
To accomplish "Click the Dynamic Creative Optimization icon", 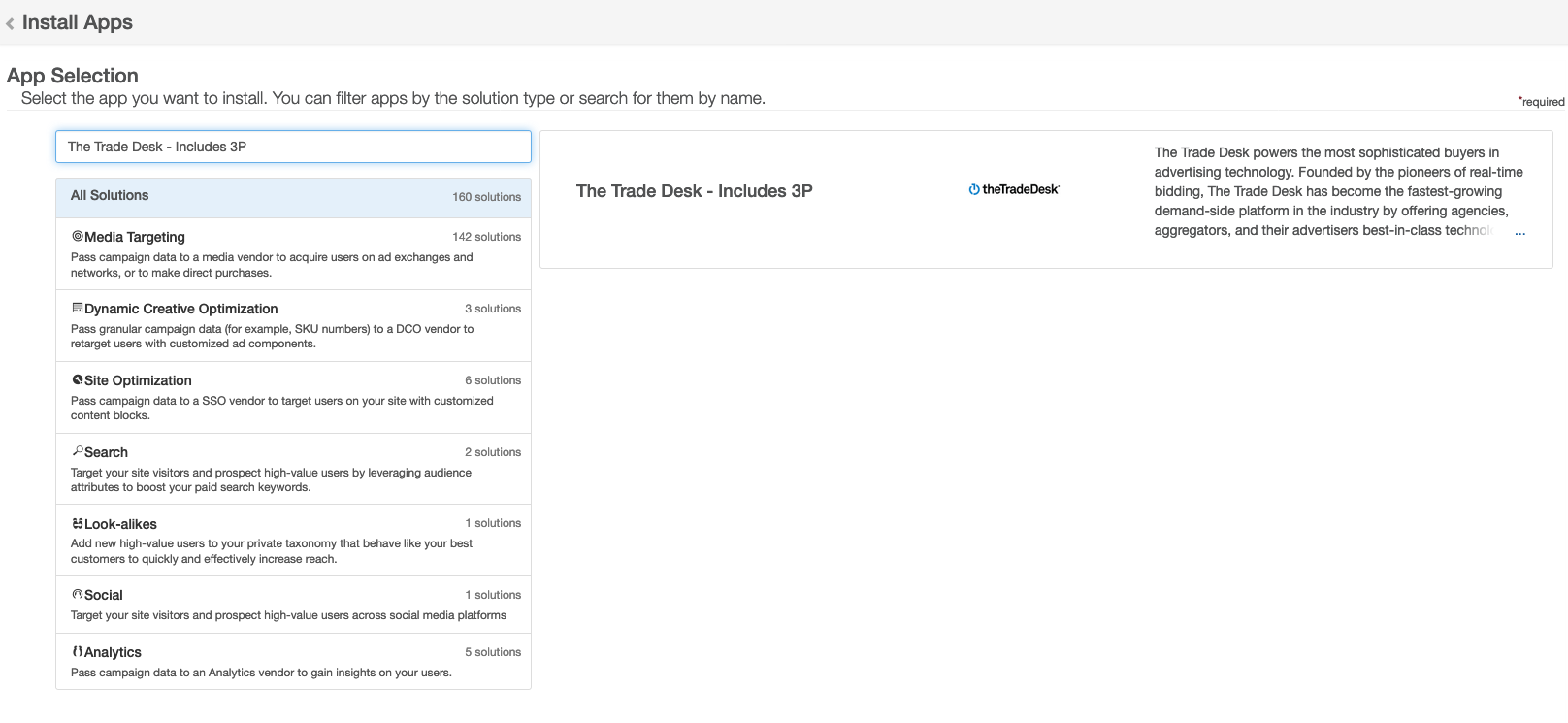I will [78, 308].
